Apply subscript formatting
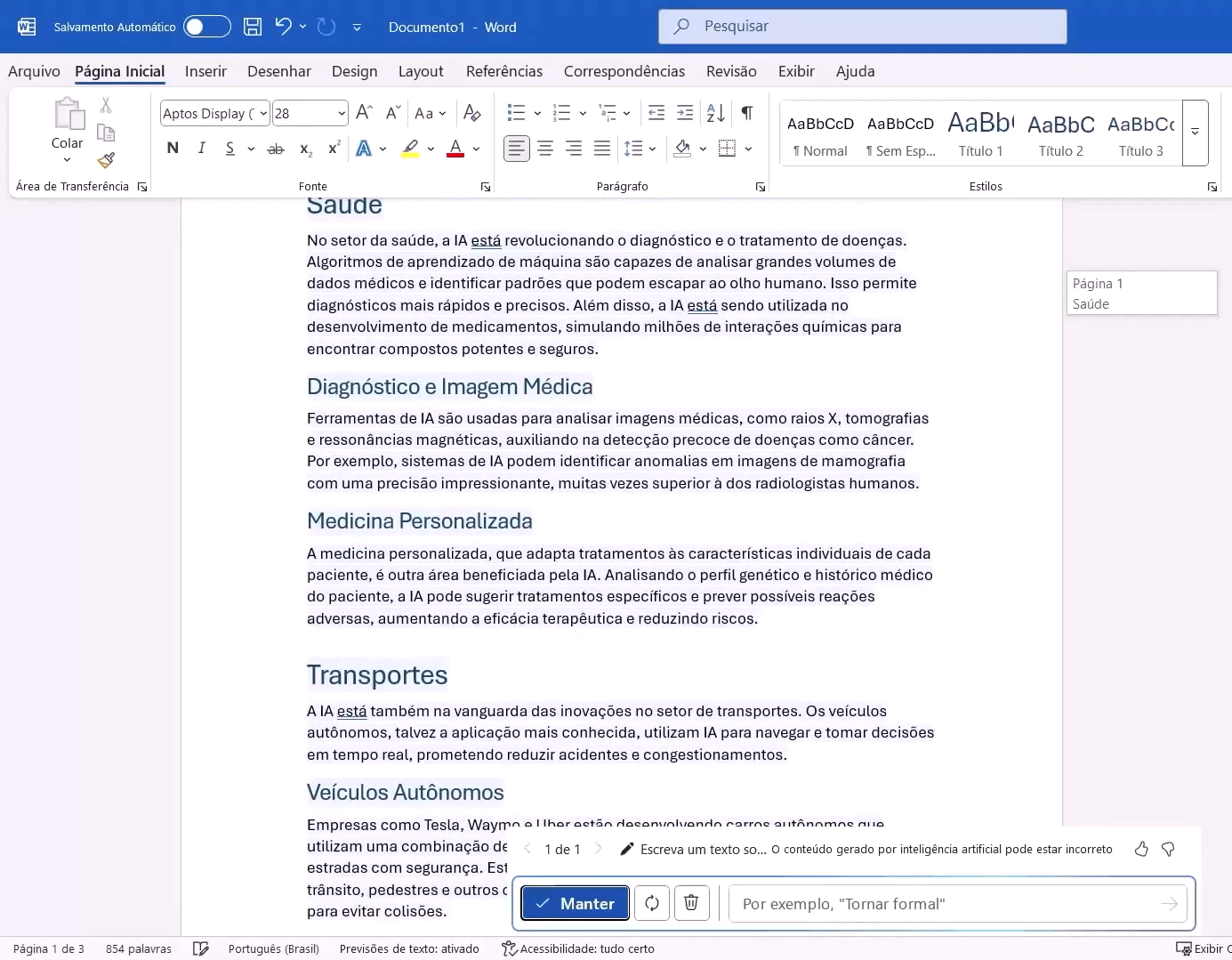Image resolution: width=1232 pixels, height=960 pixels. 305,149
